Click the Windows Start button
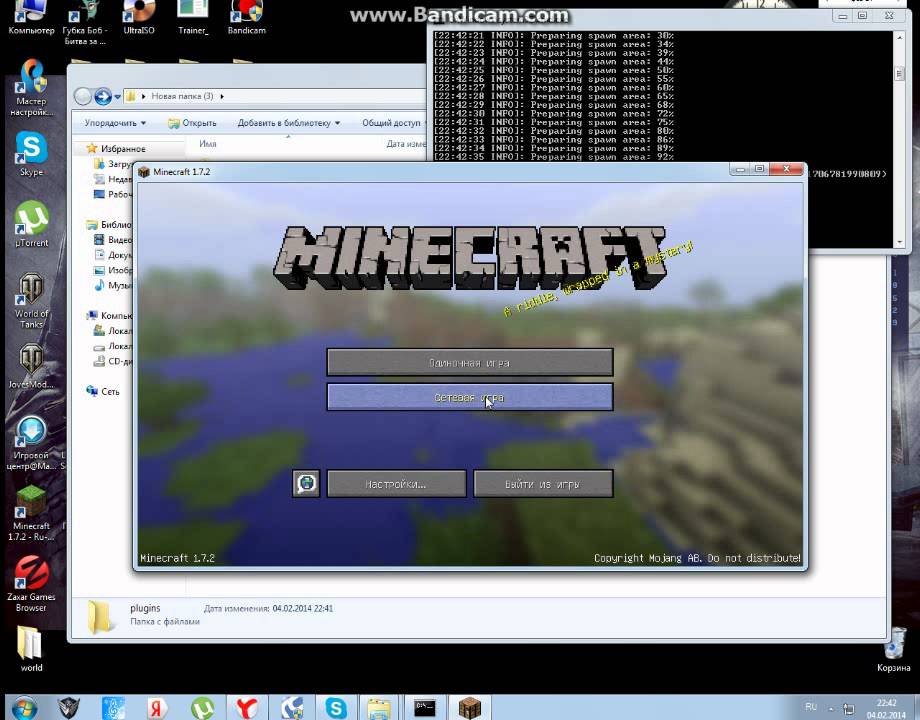 (x=25, y=708)
